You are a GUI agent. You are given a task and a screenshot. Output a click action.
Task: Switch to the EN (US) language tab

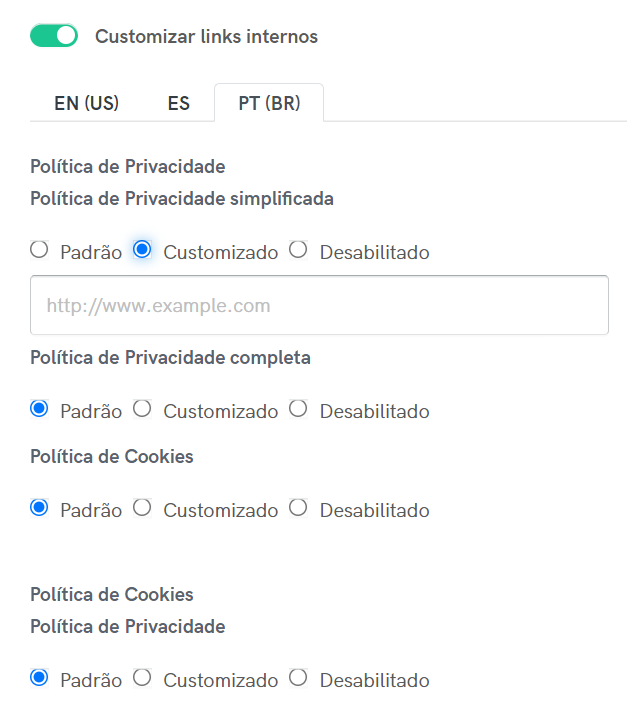click(x=86, y=103)
